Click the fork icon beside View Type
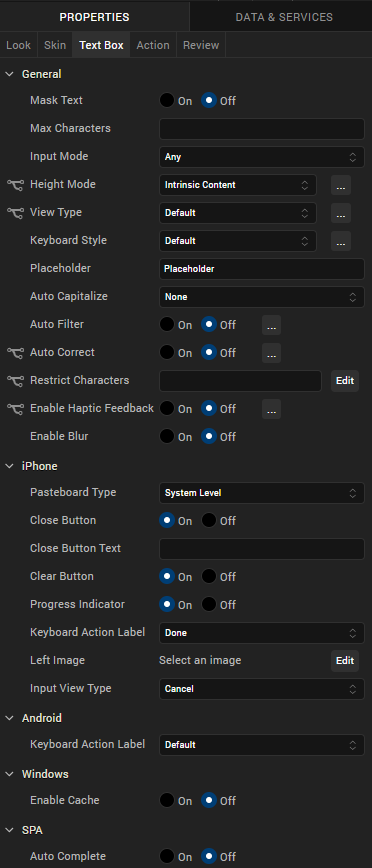This screenshot has width=372, height=868. (16, 213)
